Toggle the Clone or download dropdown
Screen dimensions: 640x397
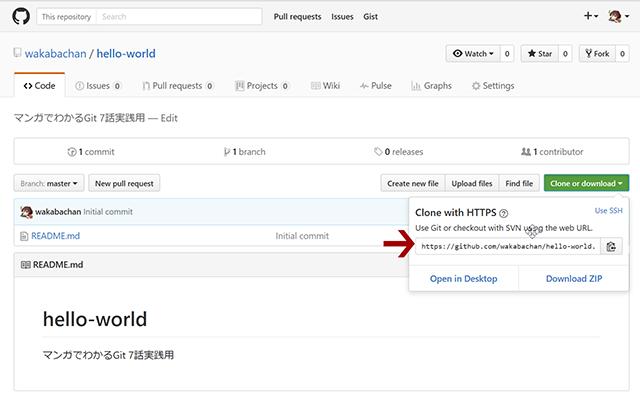pyautogui.click(x=586, y=183)
